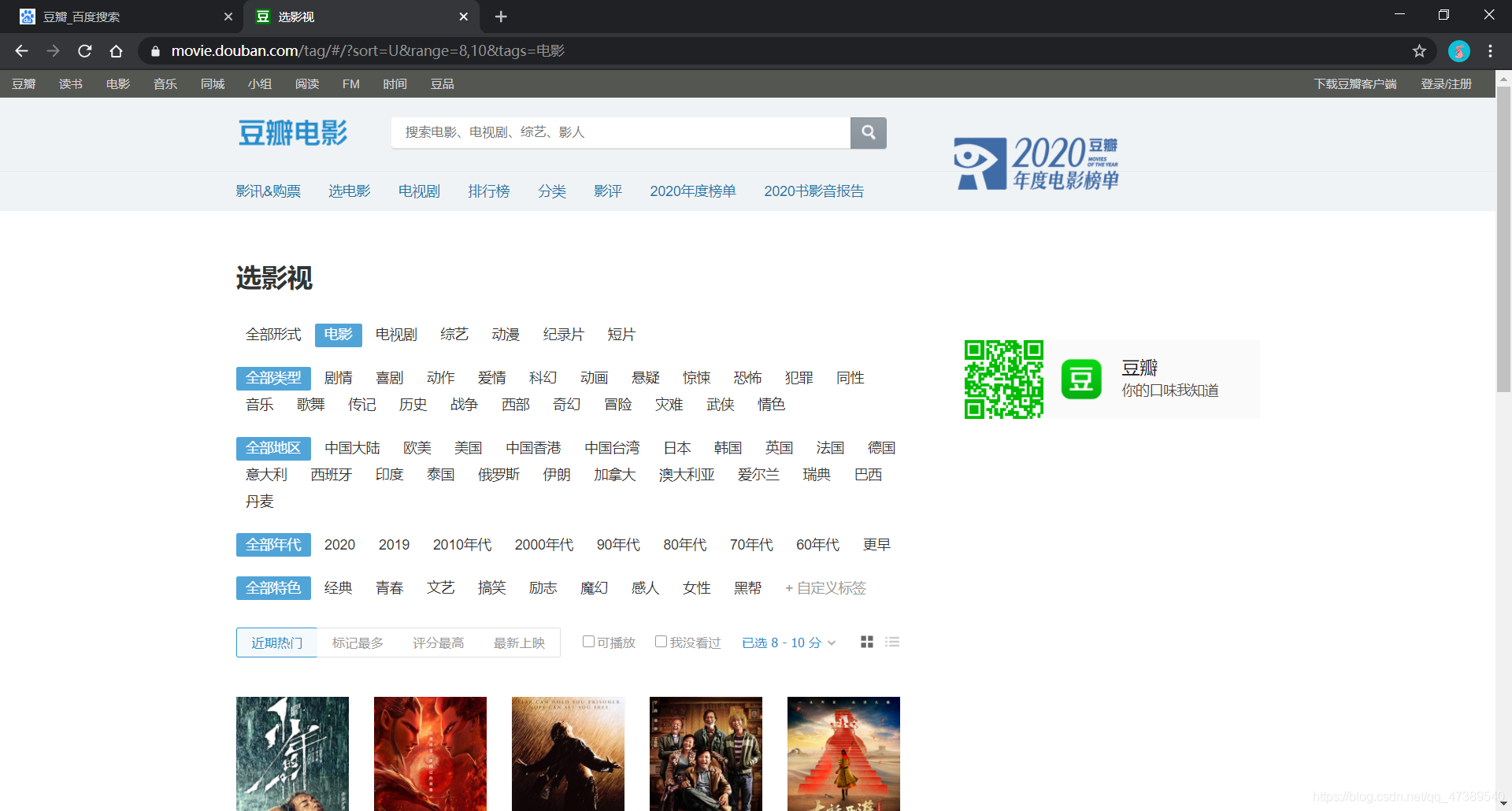
Task: Open Chrome three-dot menu
Action: [1490, 51]
